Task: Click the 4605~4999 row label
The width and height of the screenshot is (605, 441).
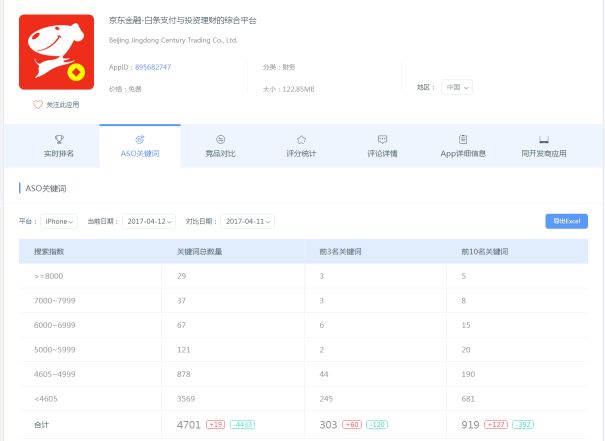Action: (x=54, y=374)
